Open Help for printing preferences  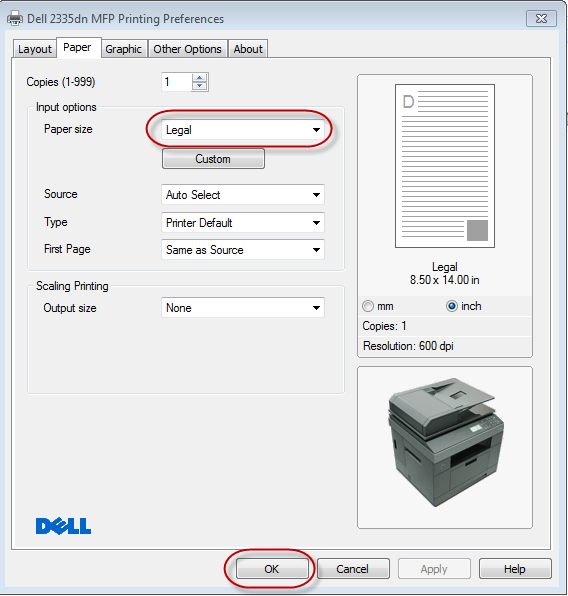[515, 569]
